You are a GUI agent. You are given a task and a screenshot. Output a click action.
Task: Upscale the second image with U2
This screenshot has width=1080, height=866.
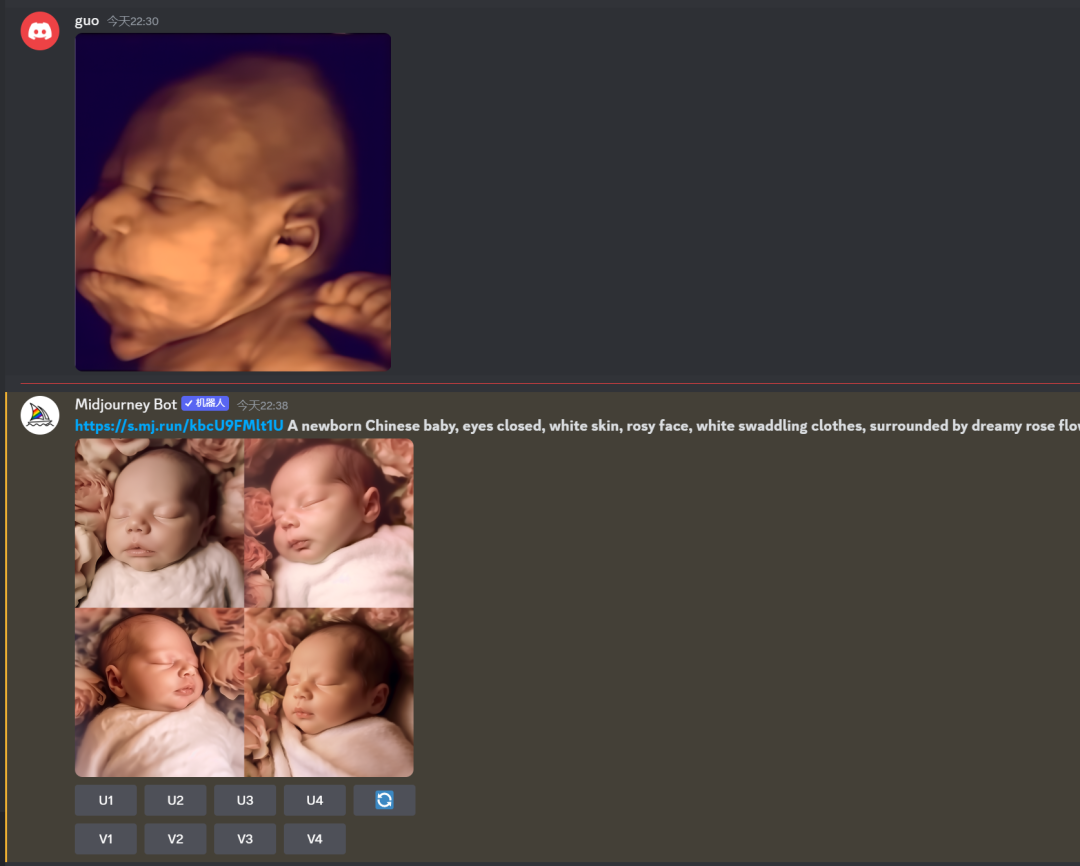click(x=175, y=800)
